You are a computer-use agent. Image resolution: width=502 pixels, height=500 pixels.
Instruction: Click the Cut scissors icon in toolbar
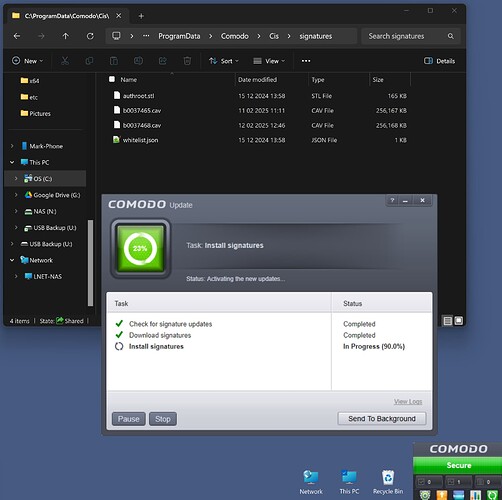point(65,61)
